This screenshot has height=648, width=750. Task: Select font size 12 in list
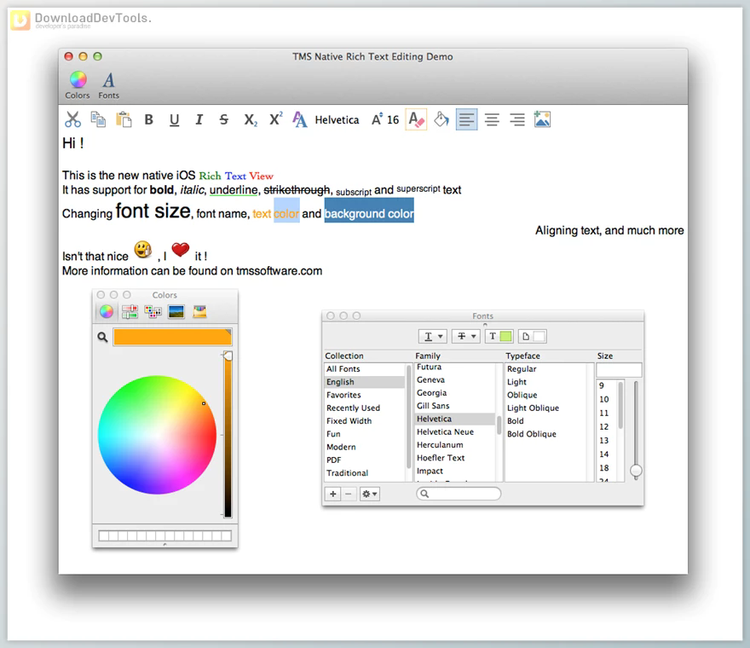click(607, 427)
